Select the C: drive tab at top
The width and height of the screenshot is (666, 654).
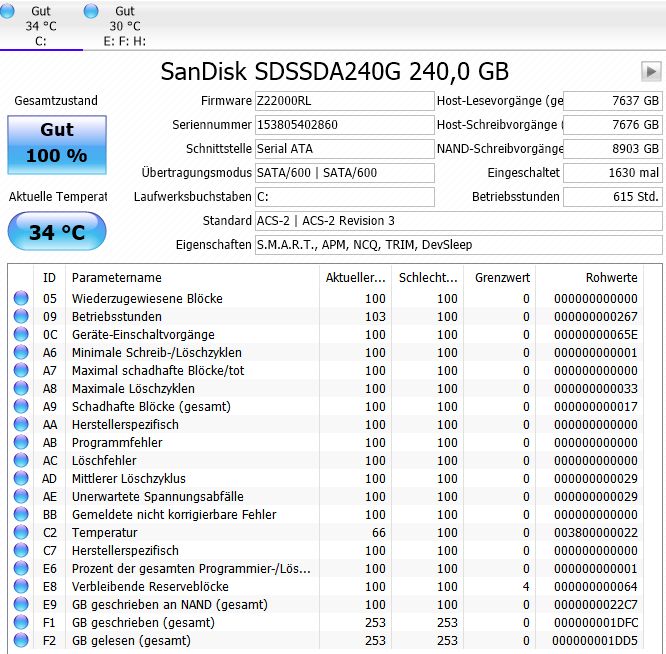point(41,25)
